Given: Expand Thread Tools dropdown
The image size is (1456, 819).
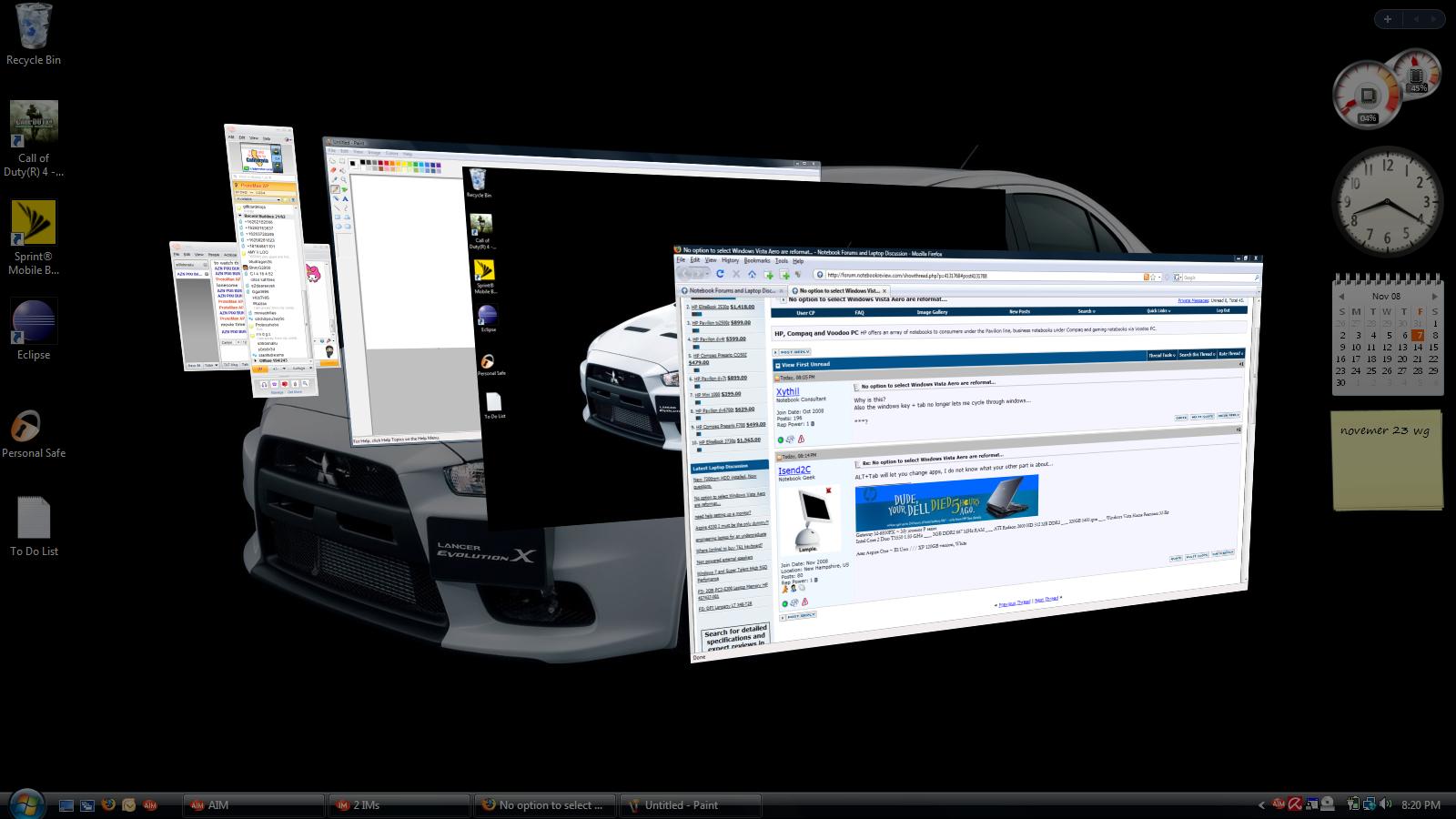Looking at the screenshot, I should click(1161, 355).
